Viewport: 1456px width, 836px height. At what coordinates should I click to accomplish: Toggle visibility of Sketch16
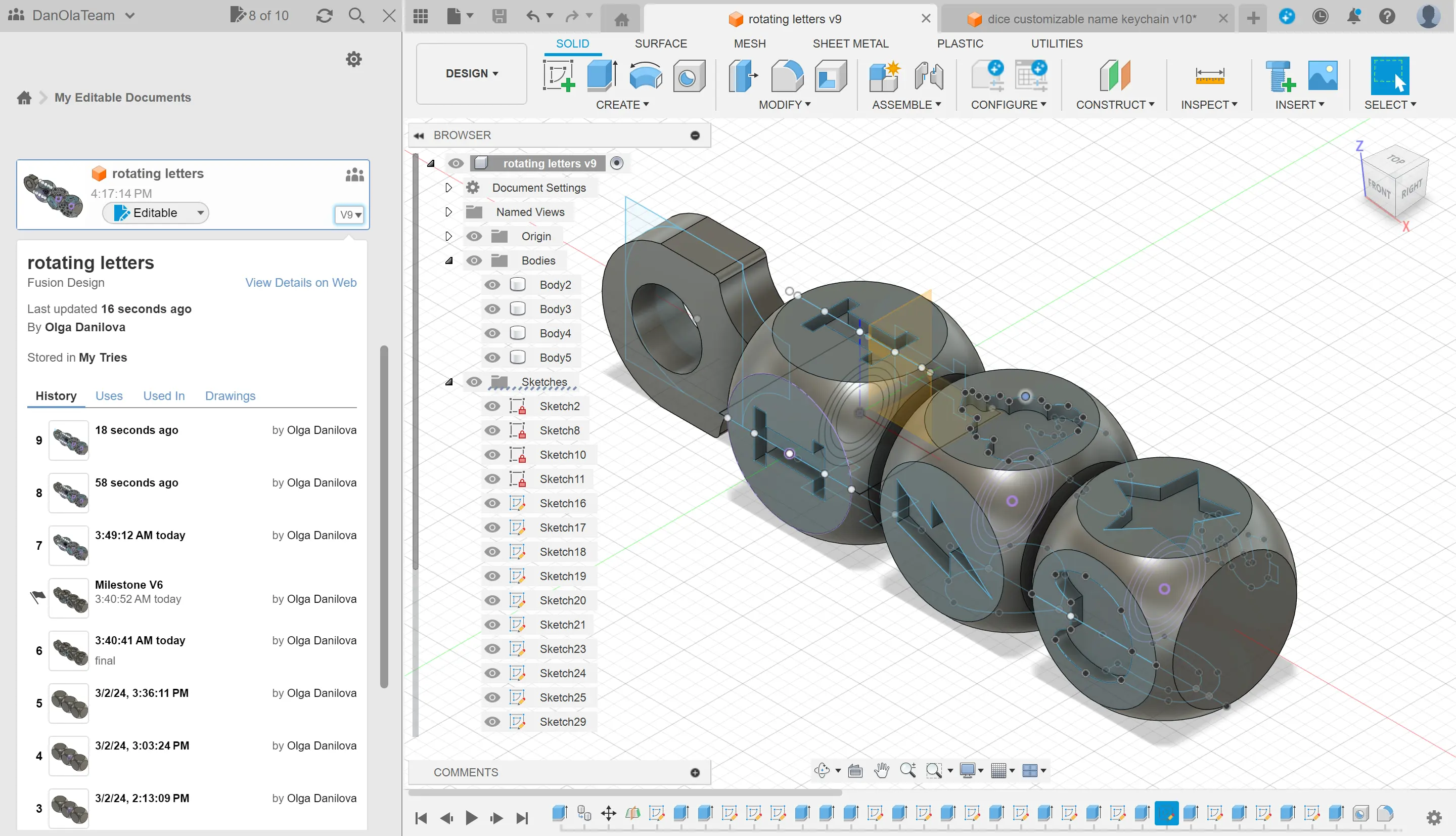492,503
